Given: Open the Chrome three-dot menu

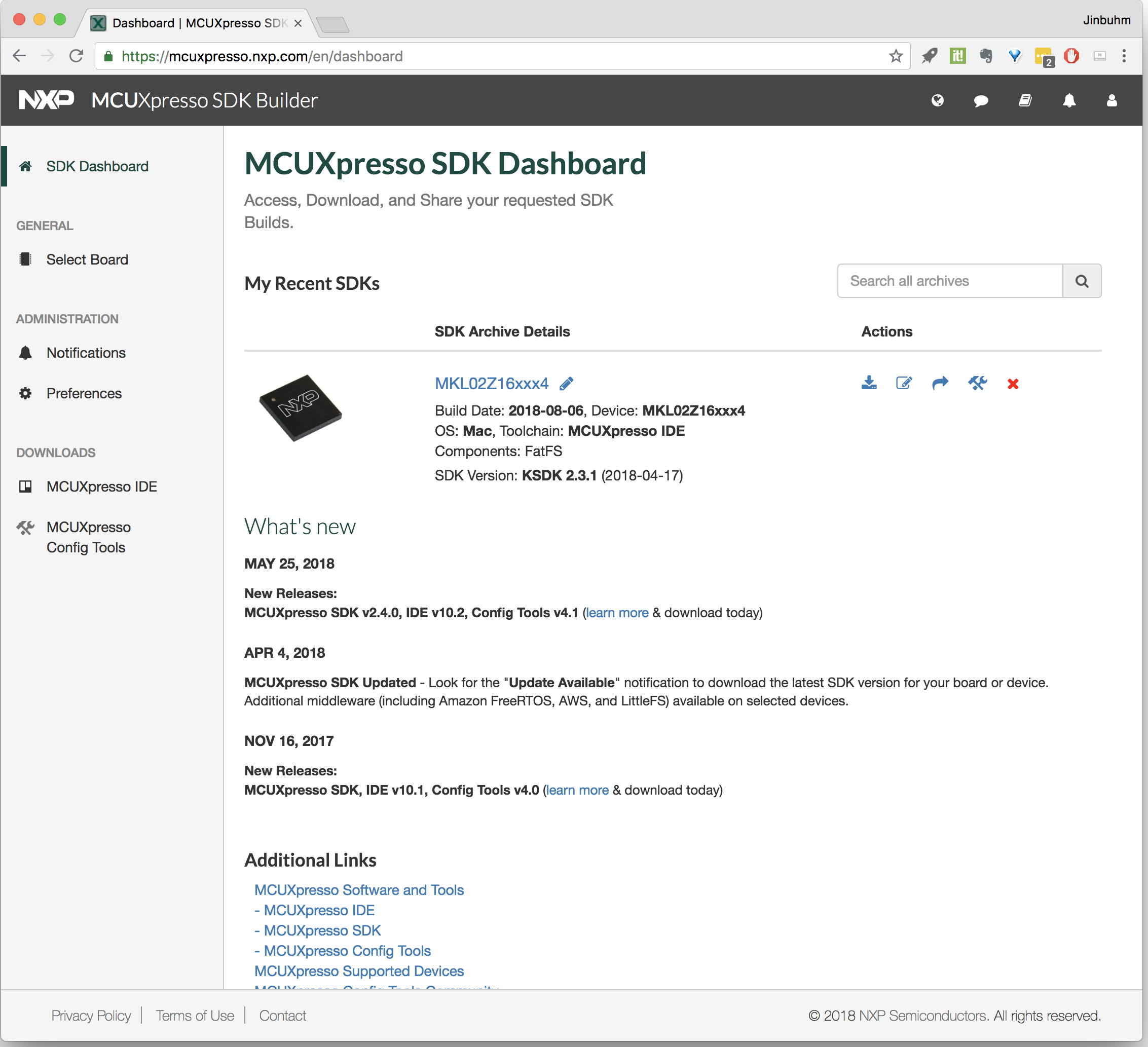Looking at the screenshot, I should pyautogui.click(x=1124, y=56).
